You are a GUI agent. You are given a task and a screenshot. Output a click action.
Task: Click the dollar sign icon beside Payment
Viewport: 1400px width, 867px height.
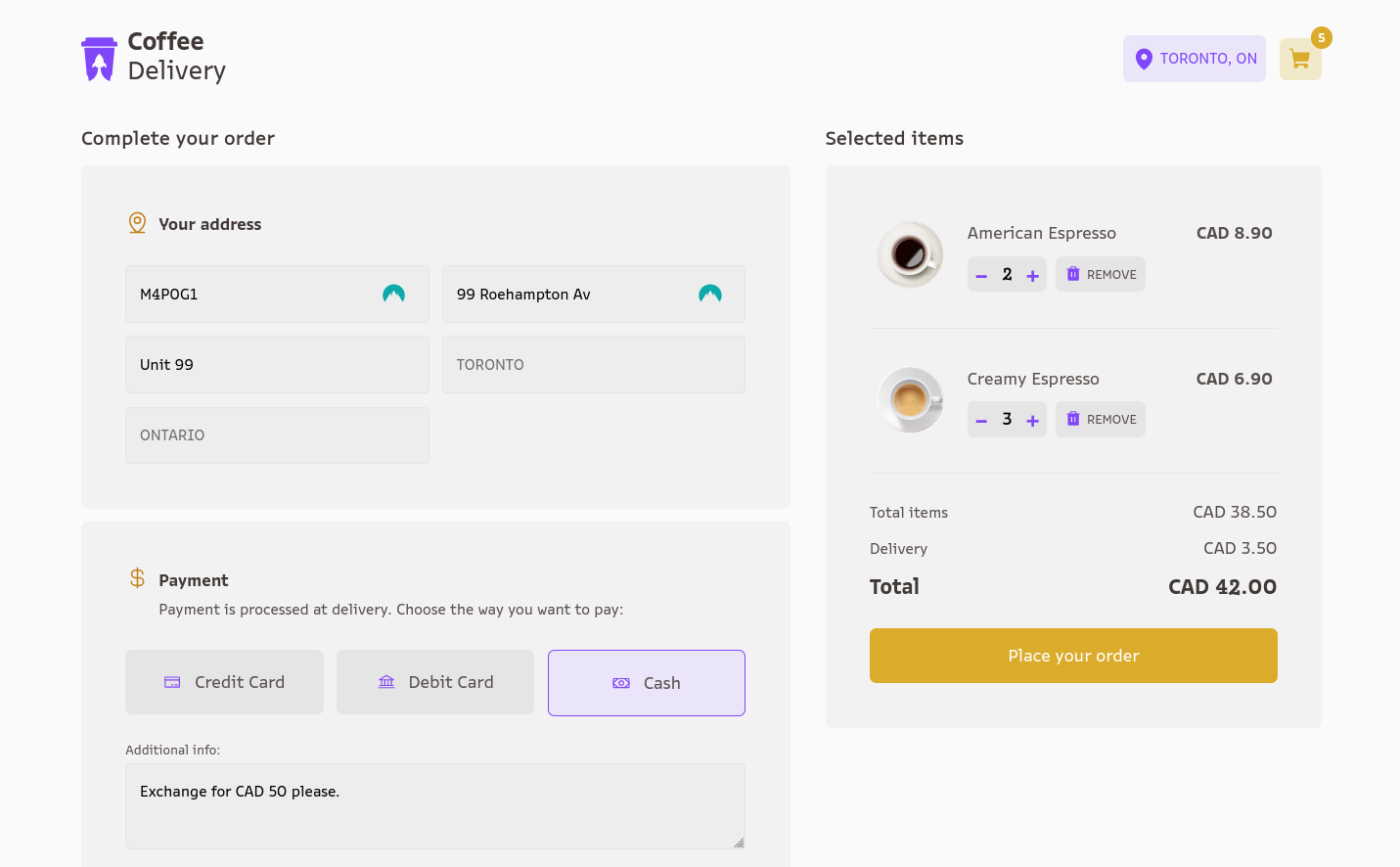[x=137, y=577]
